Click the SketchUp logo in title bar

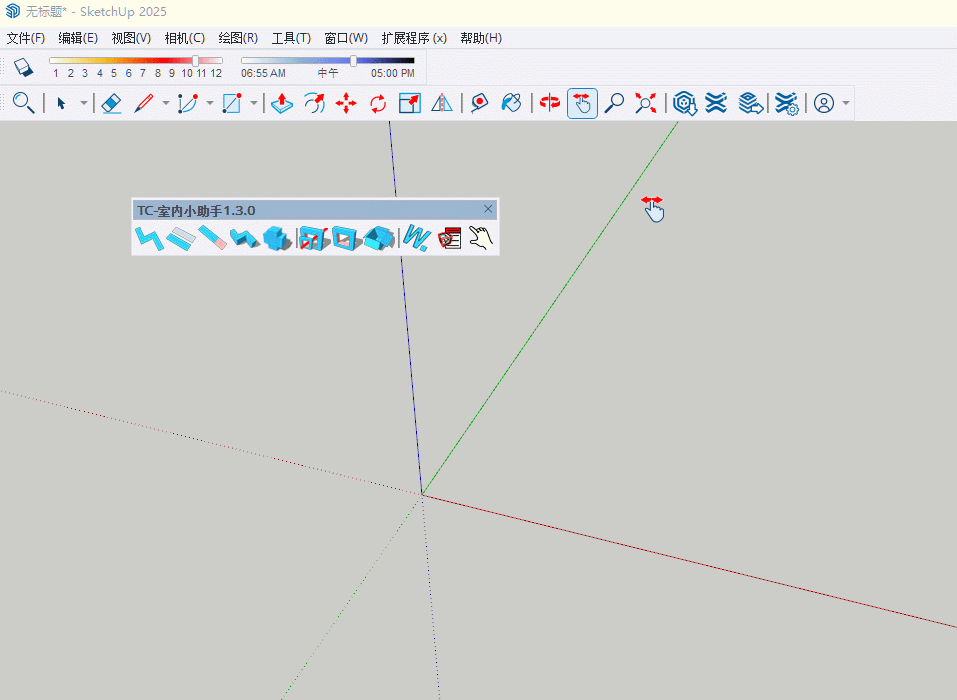click(x=12, y=11)
